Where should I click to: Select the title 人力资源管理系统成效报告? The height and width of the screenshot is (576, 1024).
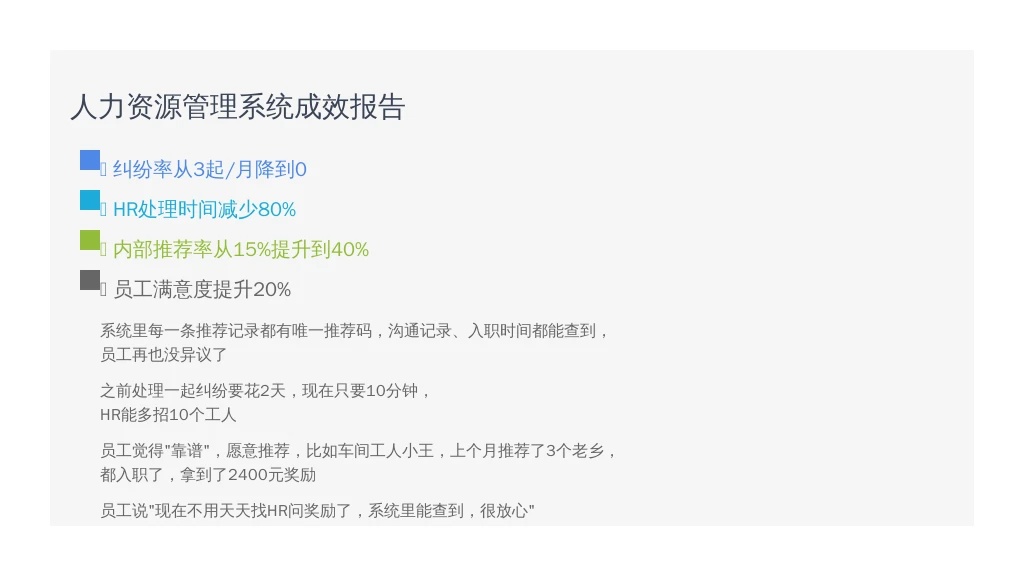click(238, 107)
